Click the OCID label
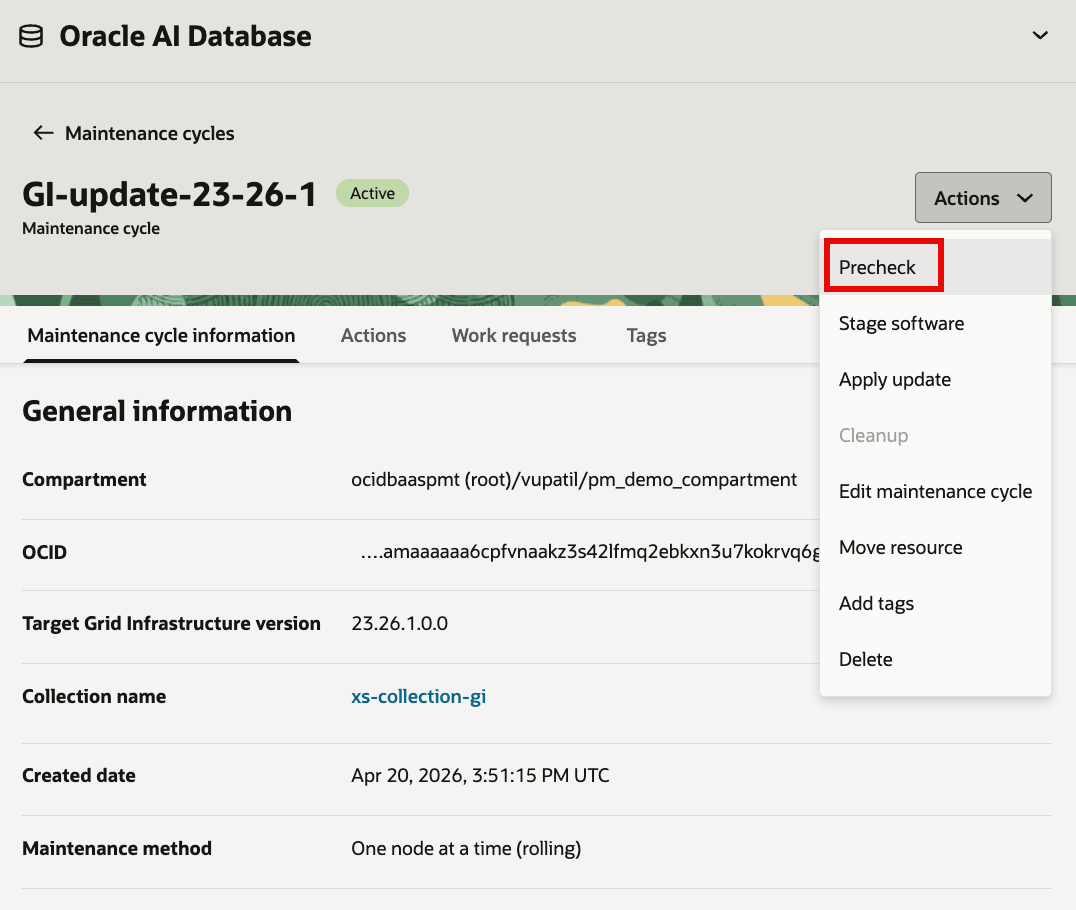This screenshot has width=1076, height=910. [x=45, y=552]
